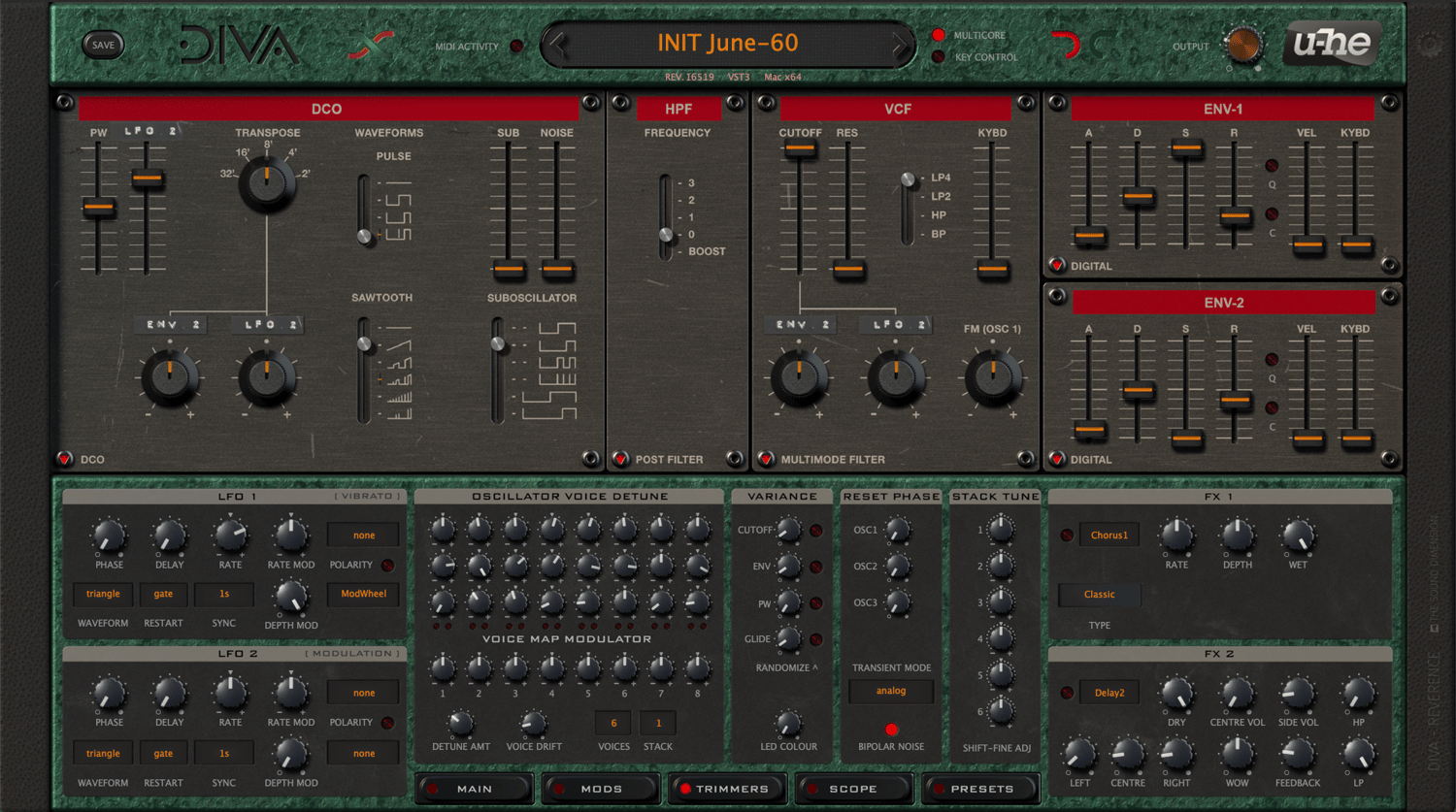Screen dimensions: 1456x812
Task: Click the RANDOMIZE ^ variance button
Action: click(786, 667)
